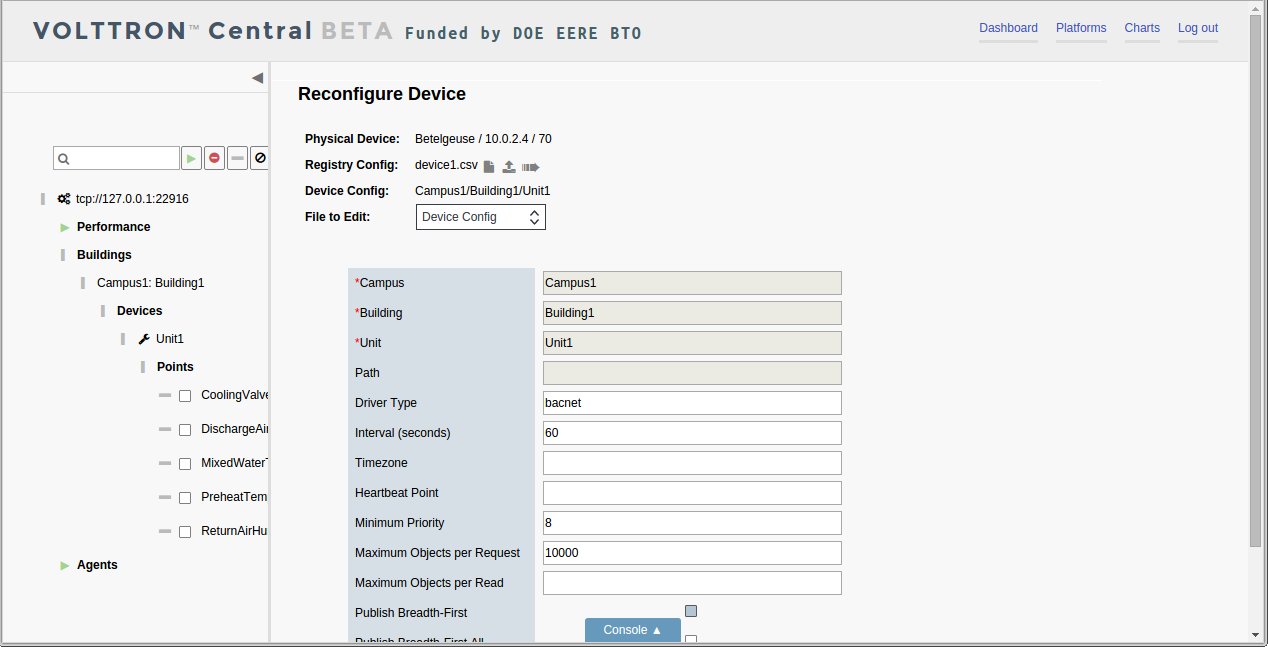Check the MixedWater point checkbox
This screenshot has width=1268, height=647.
coord(185,464)
